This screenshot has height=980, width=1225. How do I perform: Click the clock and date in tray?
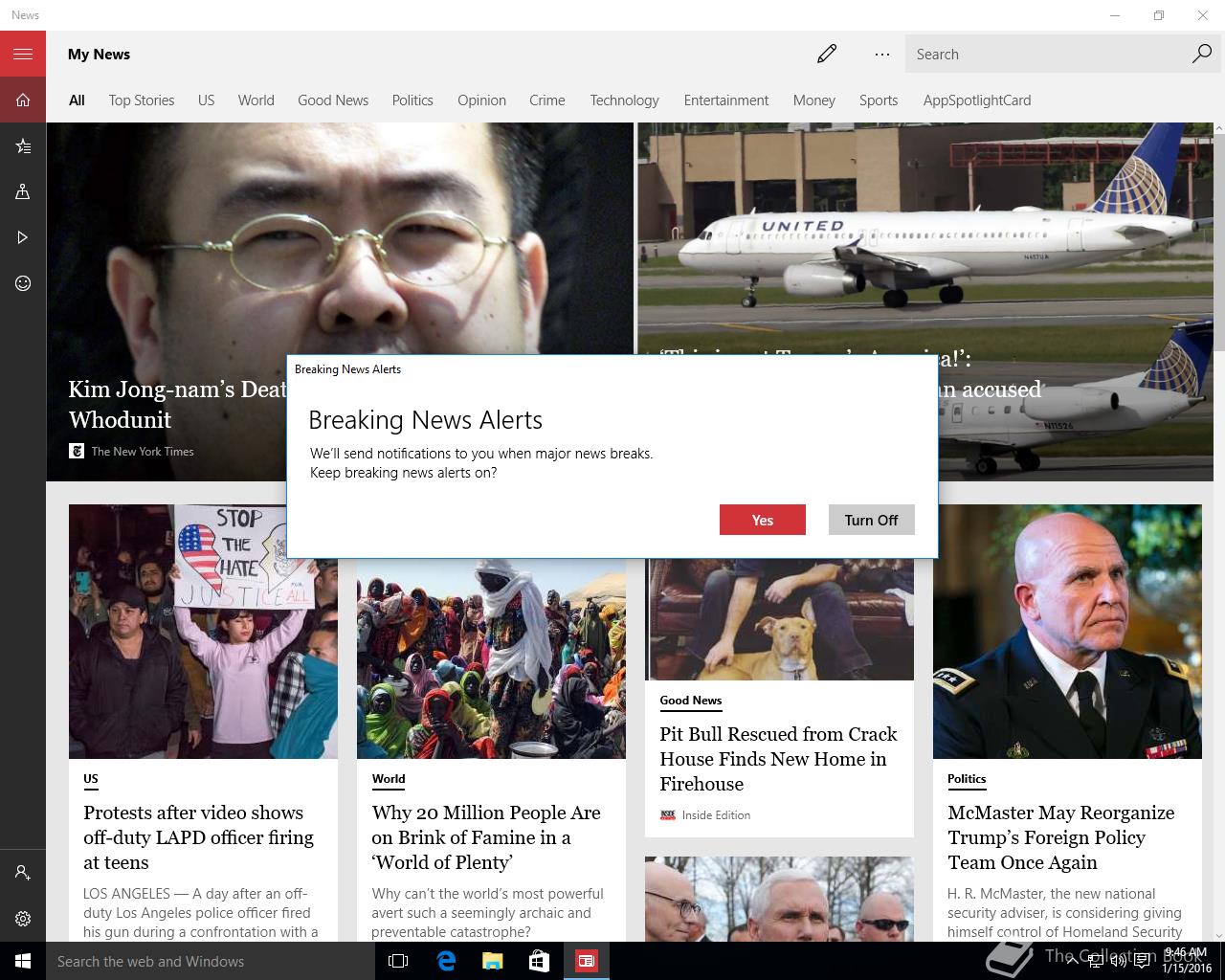[x=1186, y=961]
